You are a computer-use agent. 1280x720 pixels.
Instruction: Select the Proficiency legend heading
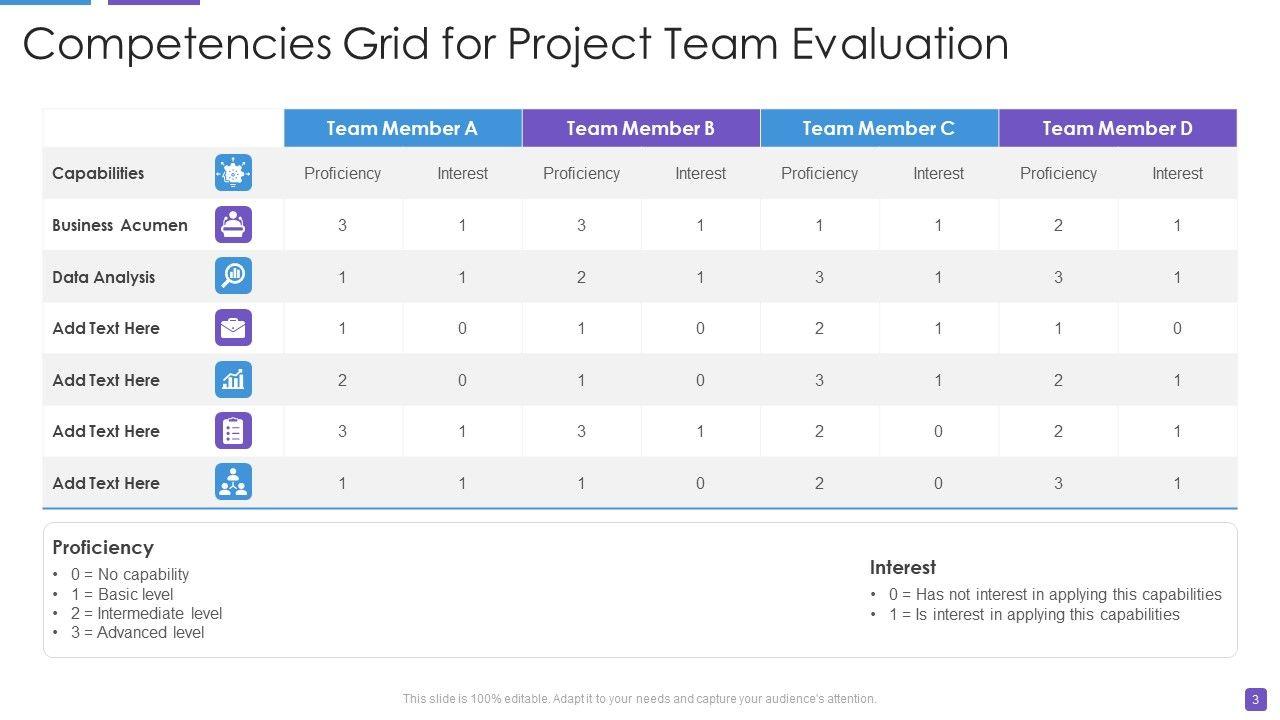pos(103,547)
